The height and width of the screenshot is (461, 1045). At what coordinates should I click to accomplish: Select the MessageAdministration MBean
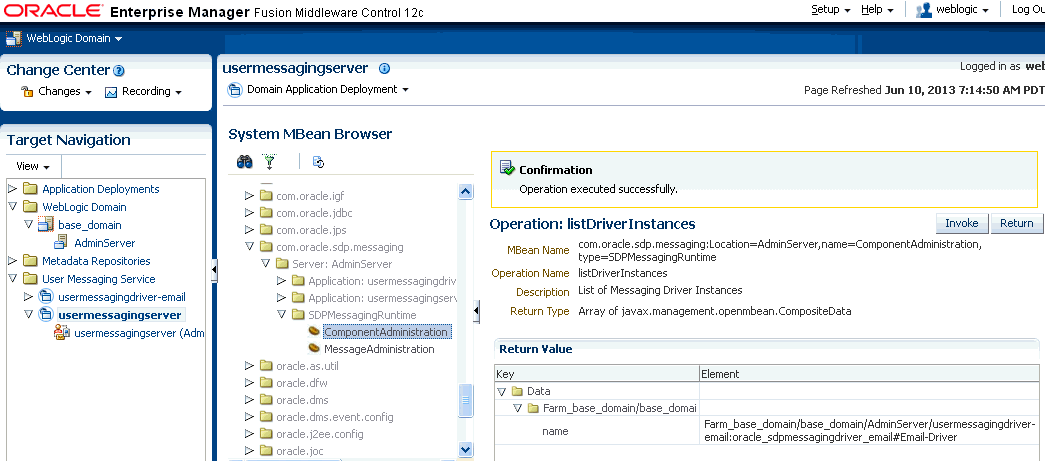(x=379, y=349)
